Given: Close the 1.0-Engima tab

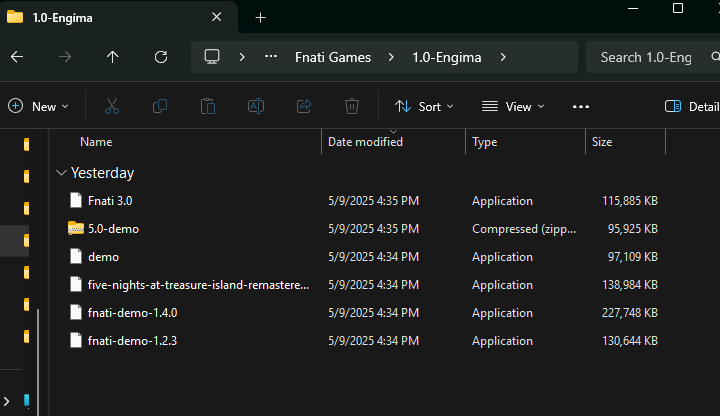Looking at the screenshot, I should pyautogui.click(x=216, y=17).
